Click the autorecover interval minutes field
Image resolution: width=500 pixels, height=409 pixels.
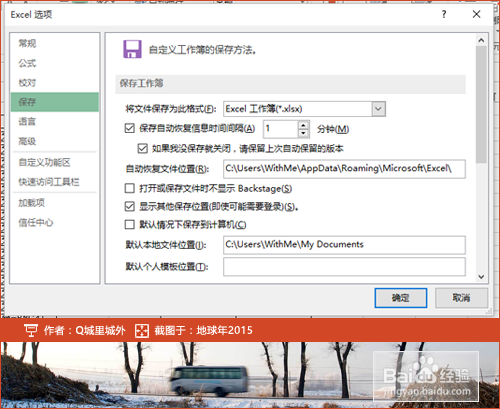point(281,129)
